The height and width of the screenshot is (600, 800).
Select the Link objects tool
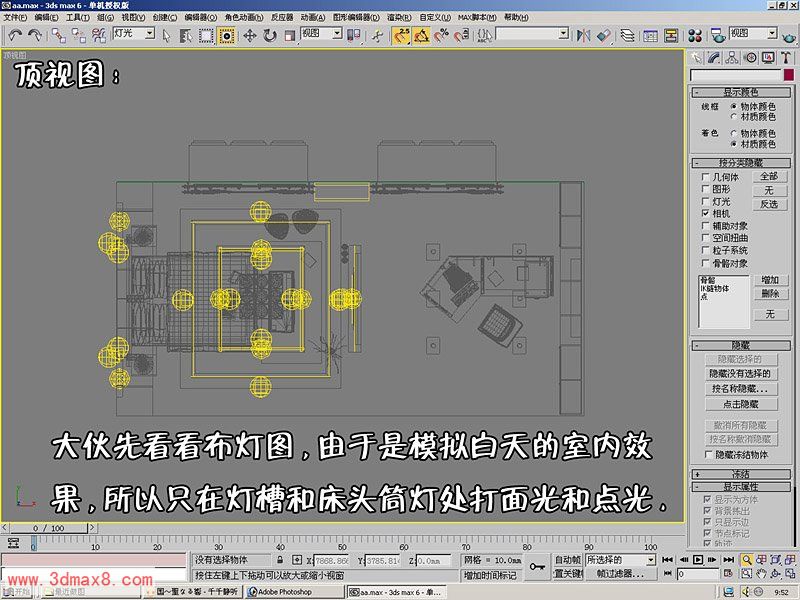click(x=59, y=35)
